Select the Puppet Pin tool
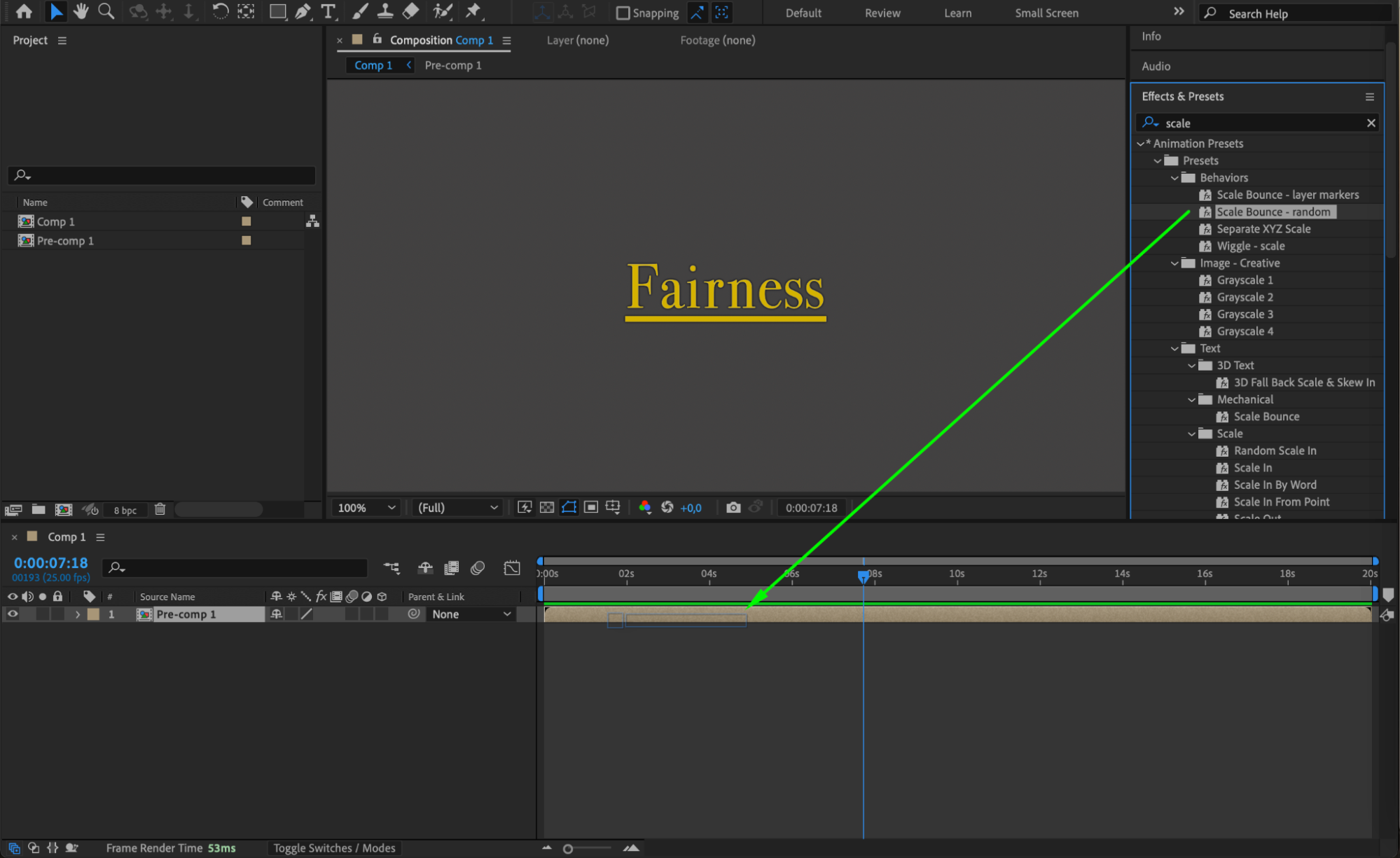The image size is (1400, 858). click(473, 11)
